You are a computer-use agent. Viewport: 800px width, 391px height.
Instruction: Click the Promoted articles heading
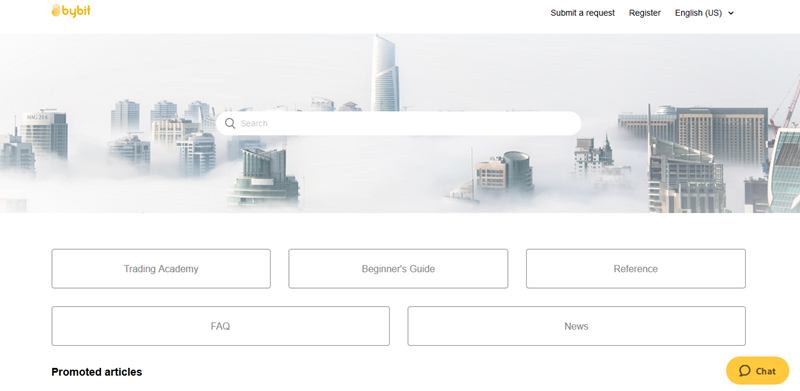tap(97, 372)
